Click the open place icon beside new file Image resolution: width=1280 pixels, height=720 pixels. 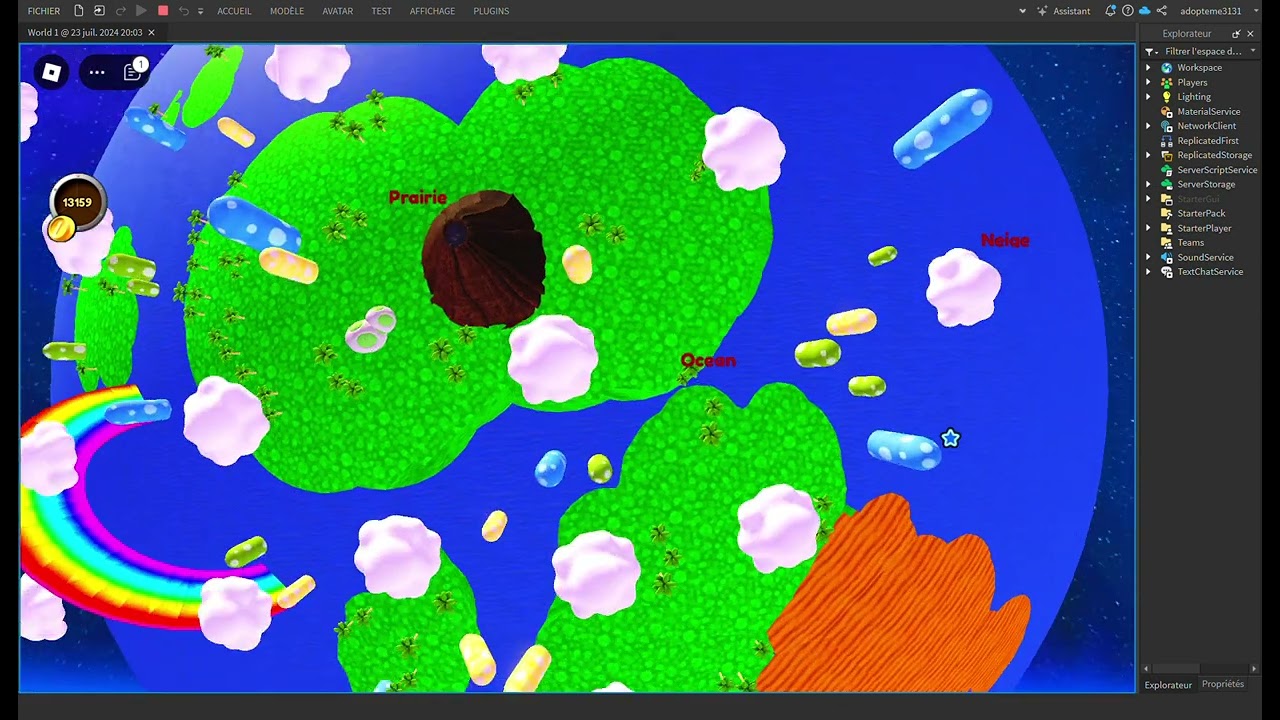click(99, 11)
